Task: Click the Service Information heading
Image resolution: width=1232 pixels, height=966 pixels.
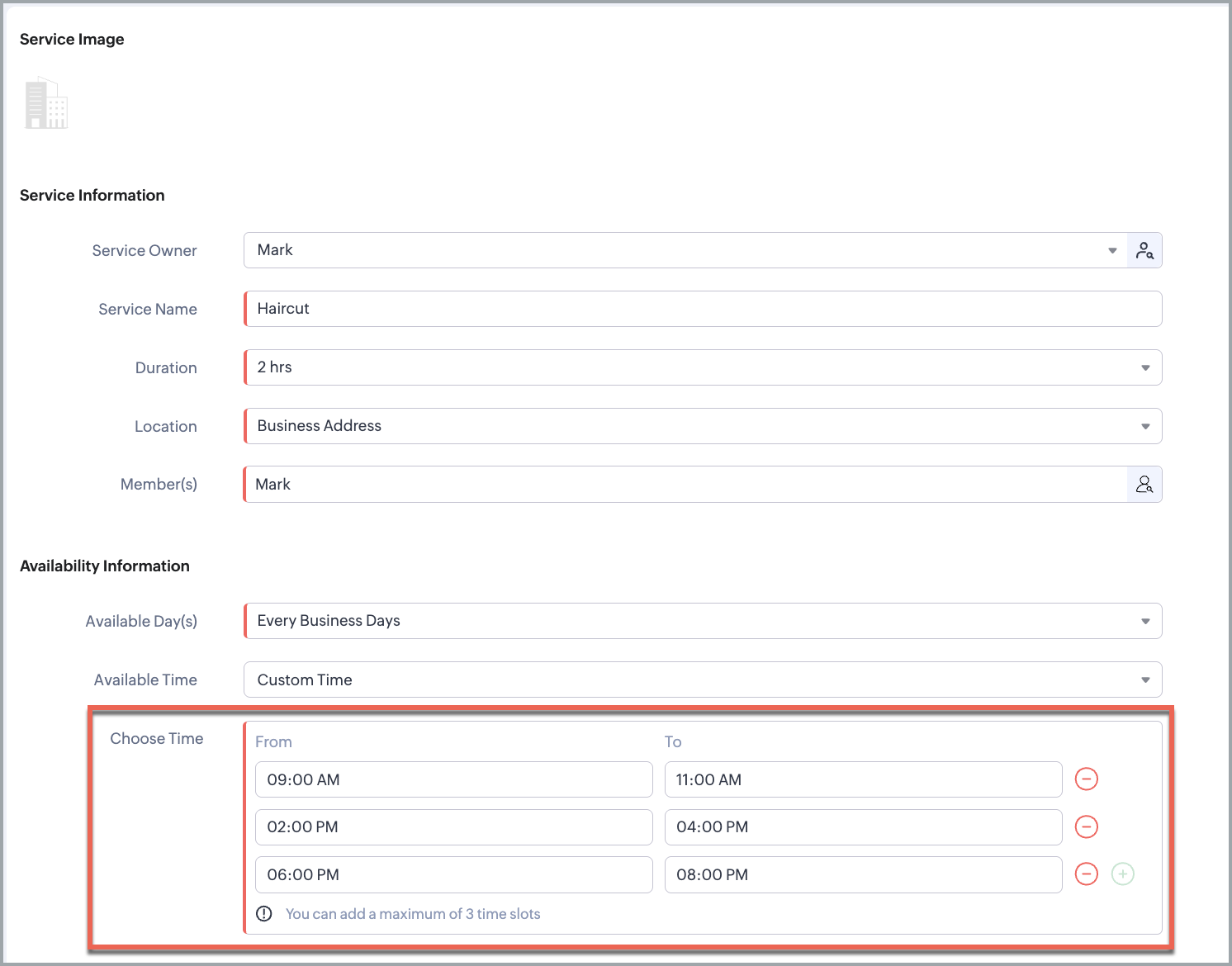Action: click(x=92, y=195)
